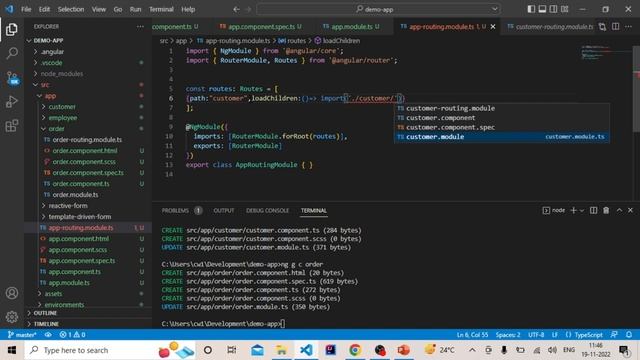Open the Go menu
Screen dimensions: 640x360
(x=118, y=9)
